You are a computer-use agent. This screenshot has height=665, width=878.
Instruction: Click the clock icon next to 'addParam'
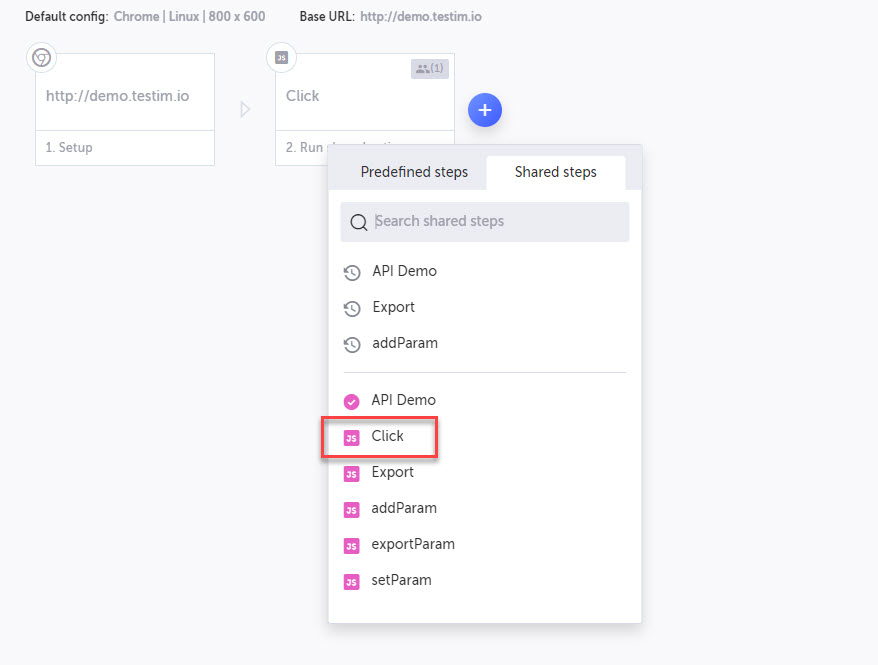click(352, 344)
